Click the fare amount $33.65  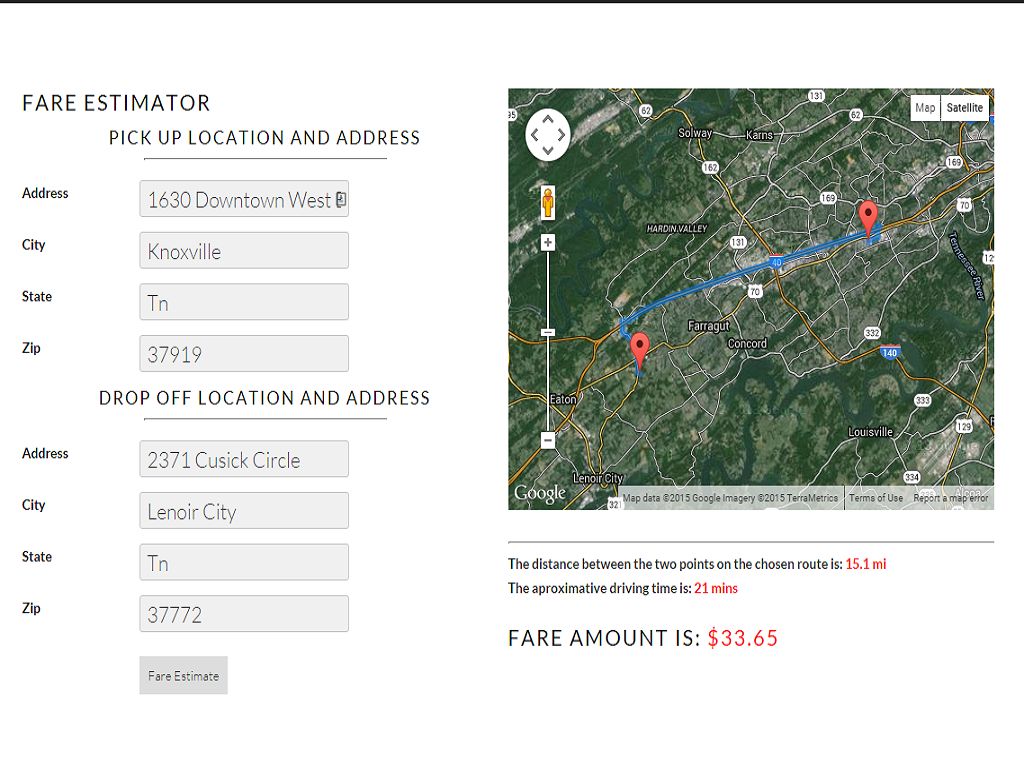tap(743, 638)
